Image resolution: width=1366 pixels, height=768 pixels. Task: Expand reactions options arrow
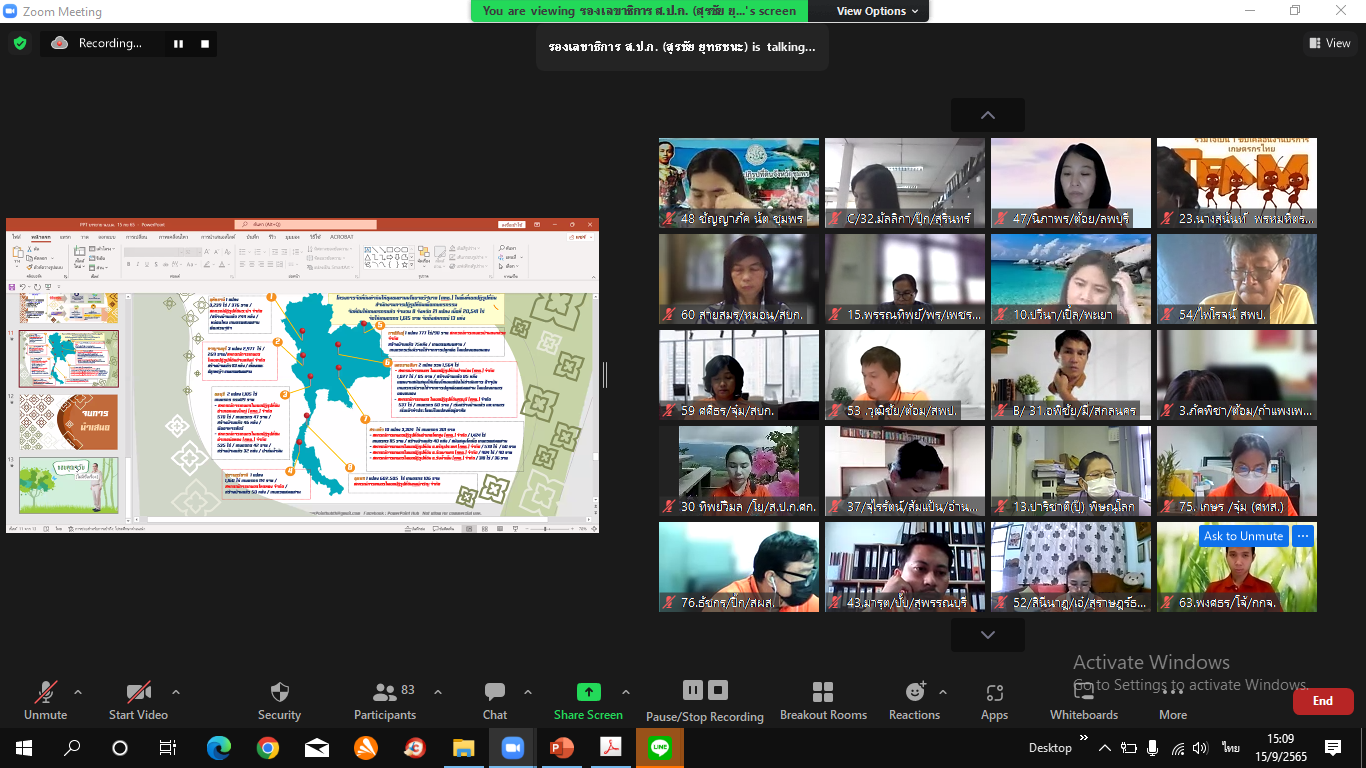click(942, 692)
